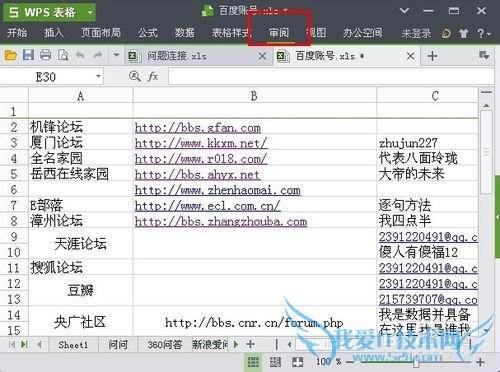
Task: Open the 插入 ribbon tab
Action: tap(53, 33)
